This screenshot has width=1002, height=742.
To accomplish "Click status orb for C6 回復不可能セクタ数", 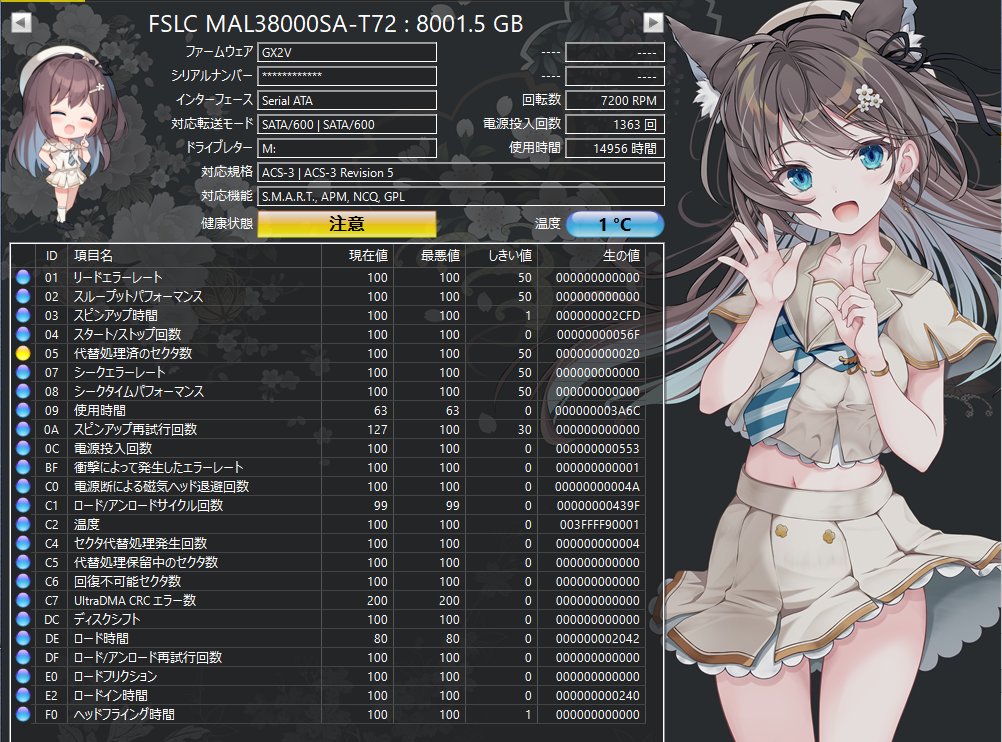I will 23,581.
